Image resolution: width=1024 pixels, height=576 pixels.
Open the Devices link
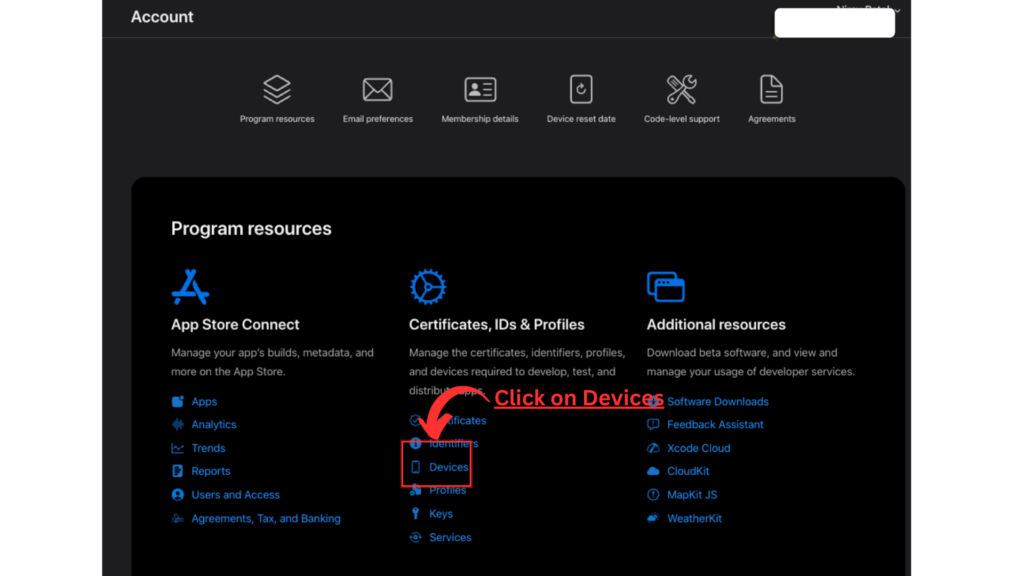point(448,467)
